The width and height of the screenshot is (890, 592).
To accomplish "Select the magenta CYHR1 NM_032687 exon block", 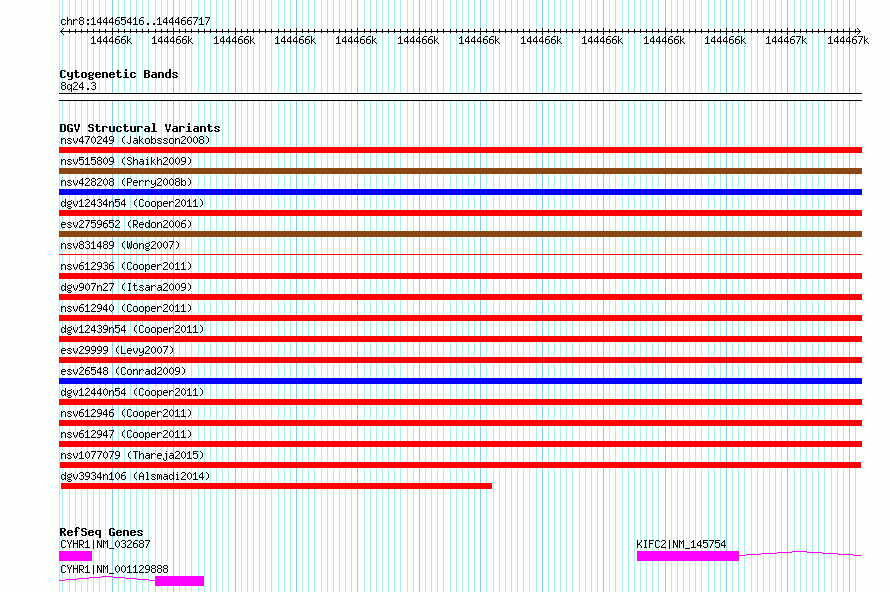I will pos(75,556).
